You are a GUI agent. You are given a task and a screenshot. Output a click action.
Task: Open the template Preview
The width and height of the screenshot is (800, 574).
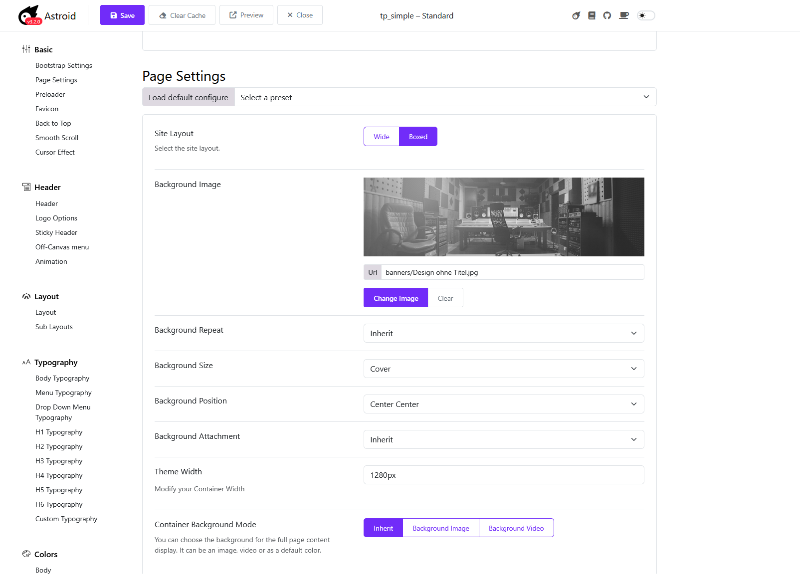pos(246,15)
